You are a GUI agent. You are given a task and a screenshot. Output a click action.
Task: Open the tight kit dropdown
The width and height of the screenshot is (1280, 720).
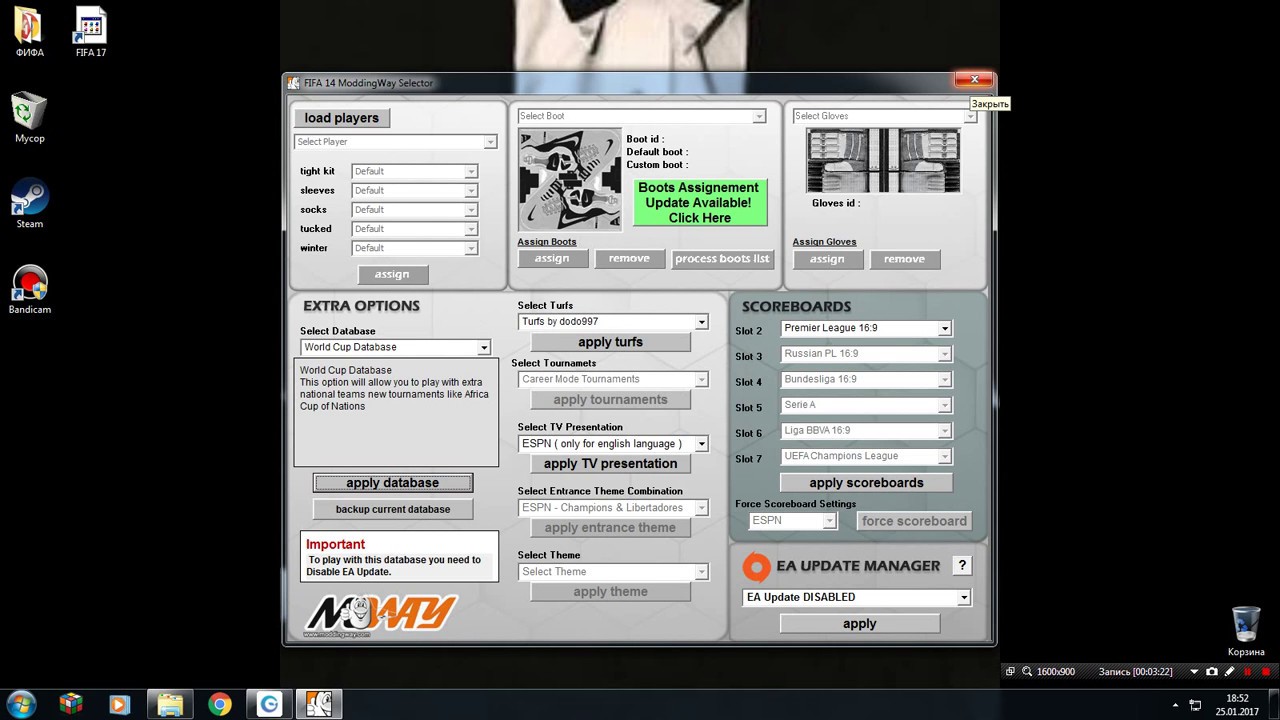coord(414,171)
